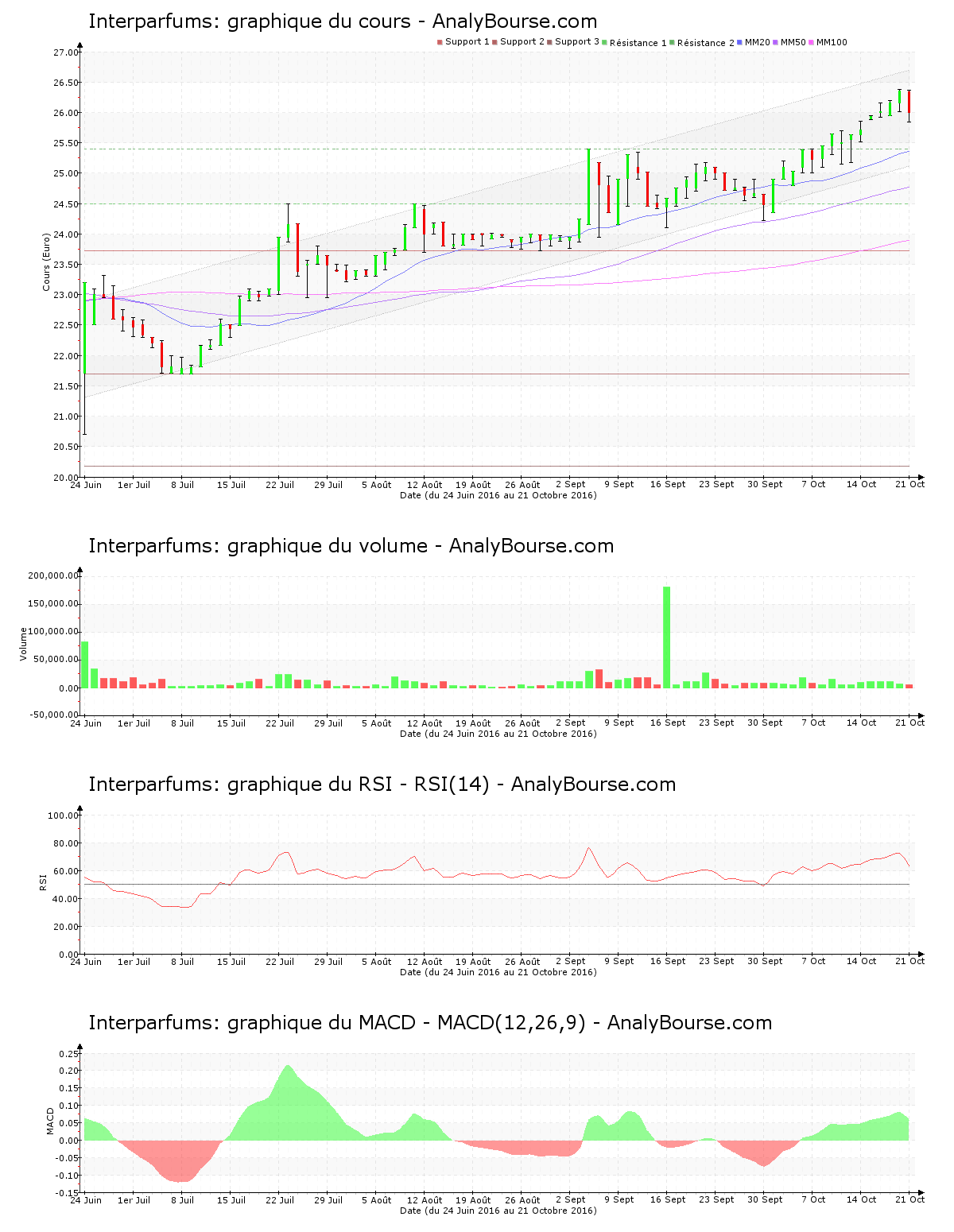This screenshot has height=1232, width=954.
Task: Click the 23.00 price axis value
Action: tap(66, 295)
